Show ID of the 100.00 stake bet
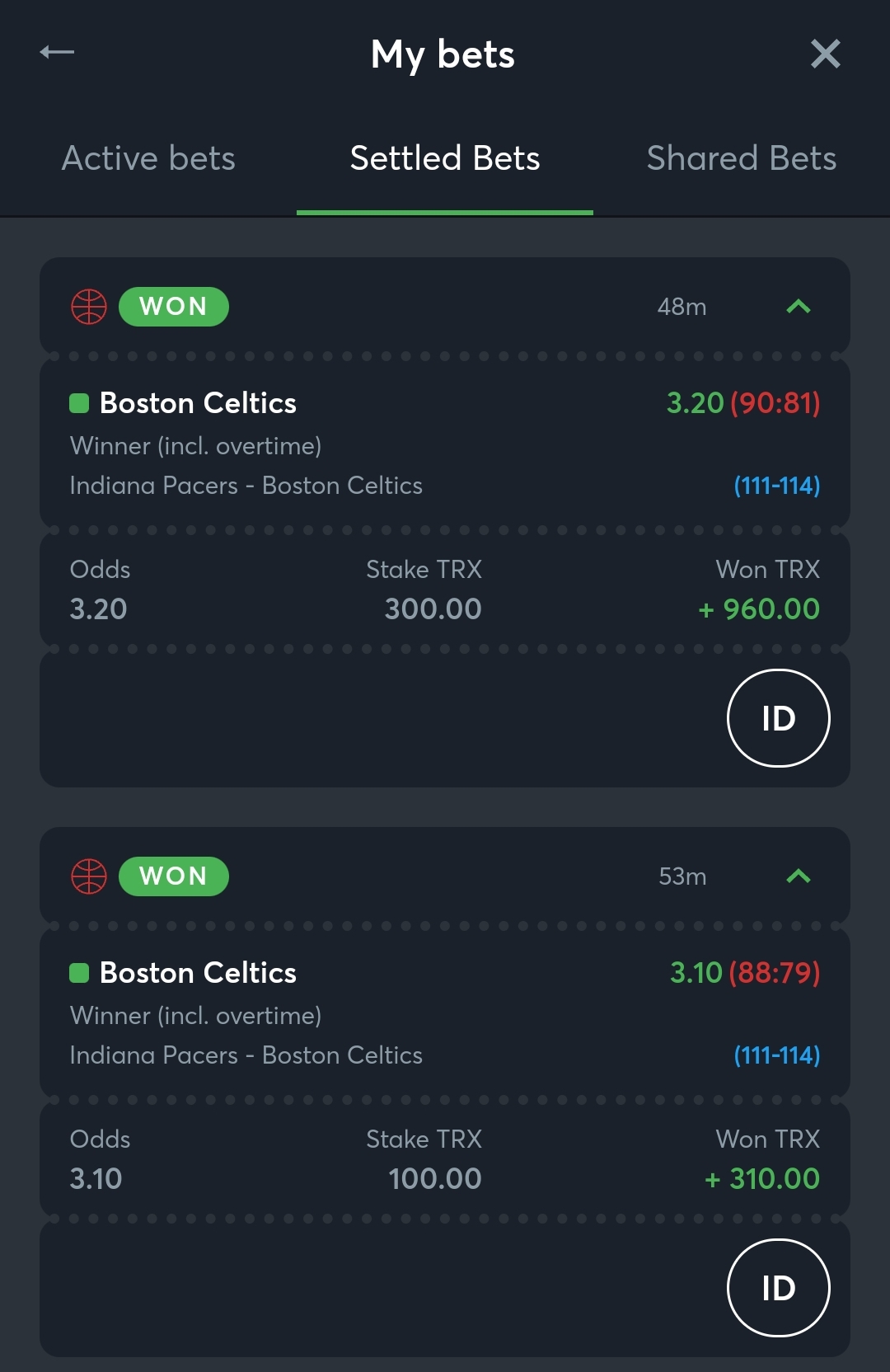This screenshot has width=890, height=1372. (x=779, y=1288)
